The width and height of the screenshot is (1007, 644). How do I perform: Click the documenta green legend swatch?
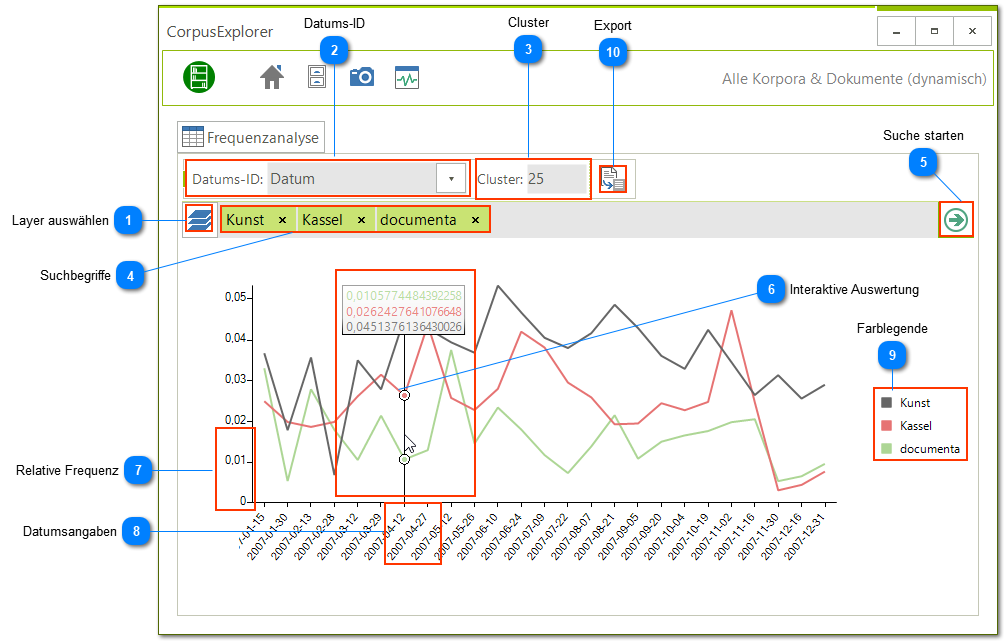886,449
